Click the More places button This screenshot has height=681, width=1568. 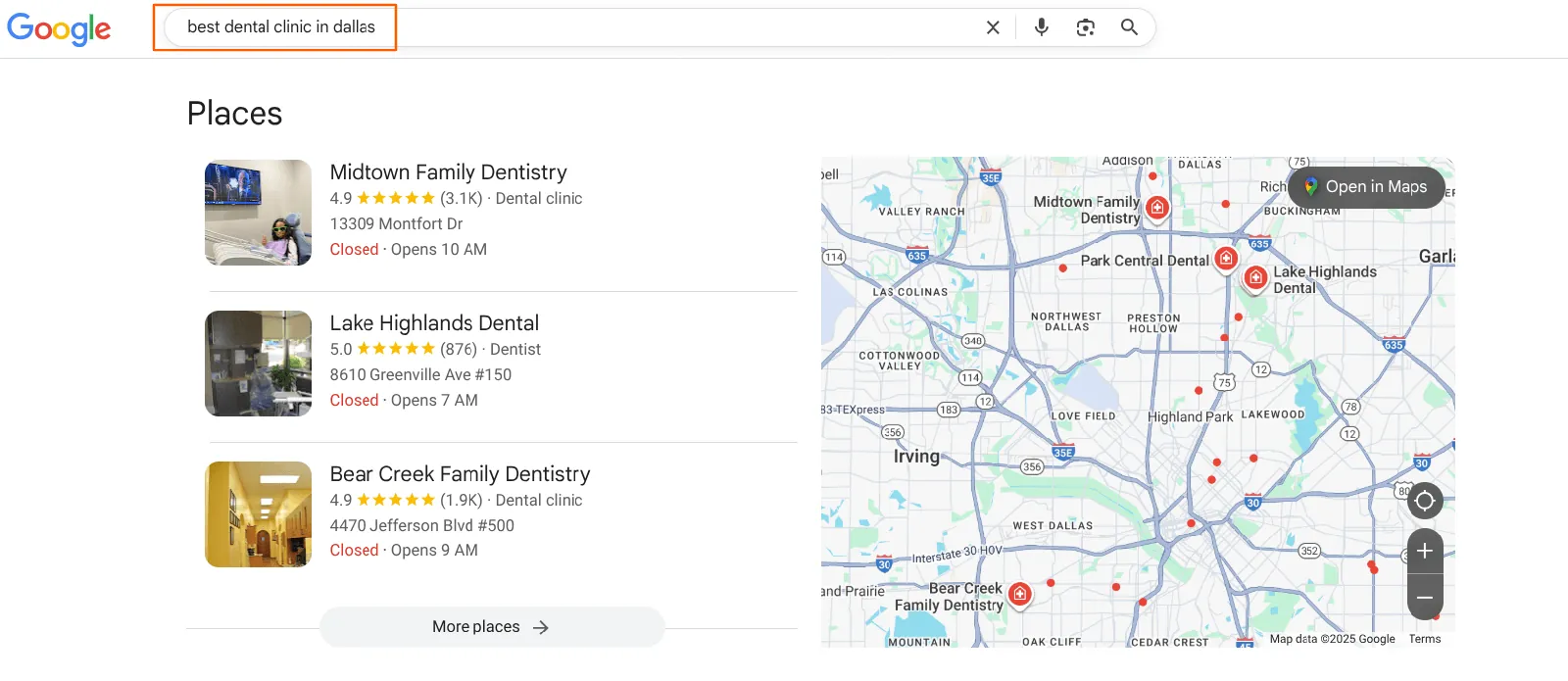point(492,627)
